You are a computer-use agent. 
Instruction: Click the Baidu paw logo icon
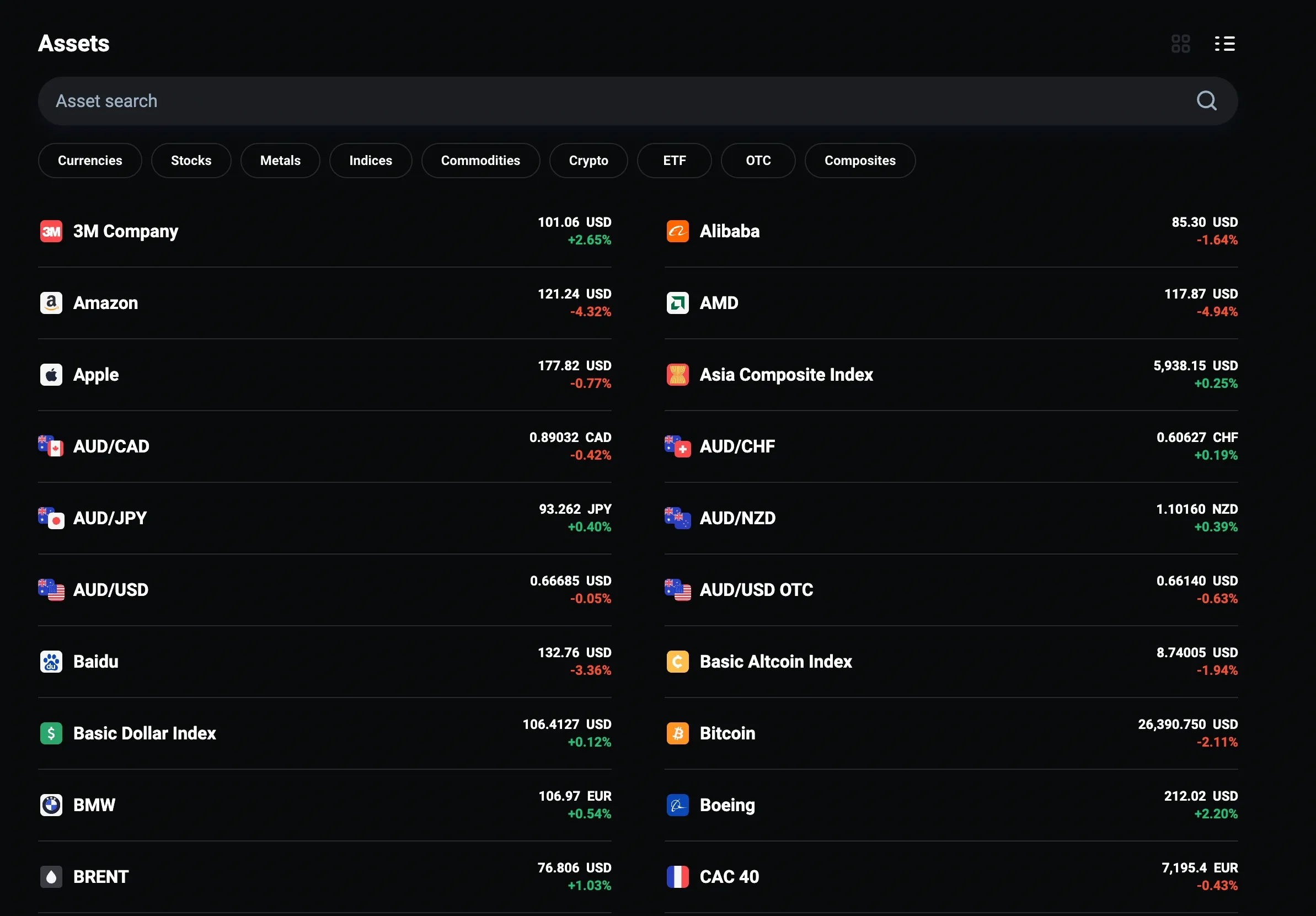click(51, 661)
